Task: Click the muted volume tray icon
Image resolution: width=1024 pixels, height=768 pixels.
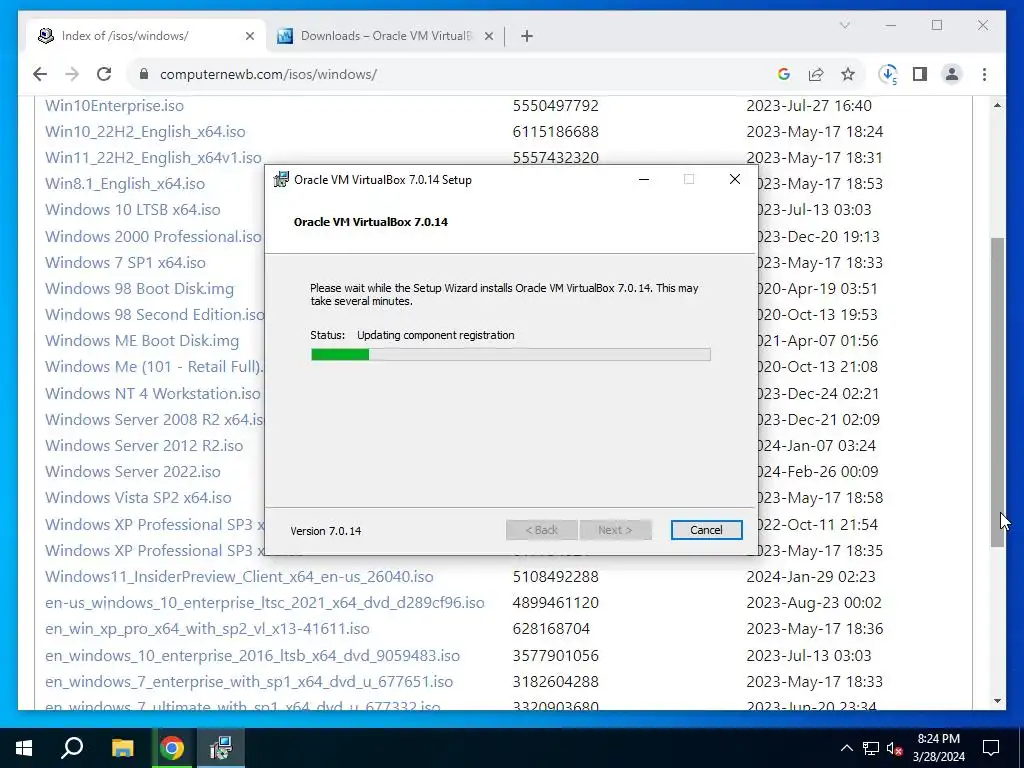Action: click(894, 748)
